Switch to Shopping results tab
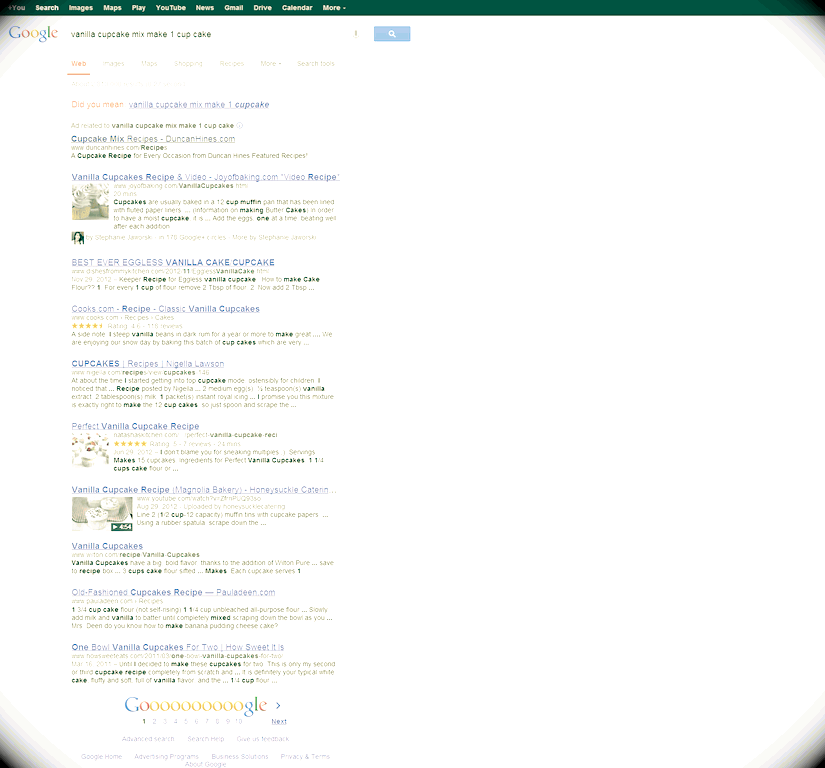The image size is (825, 768). click(188, 64)
